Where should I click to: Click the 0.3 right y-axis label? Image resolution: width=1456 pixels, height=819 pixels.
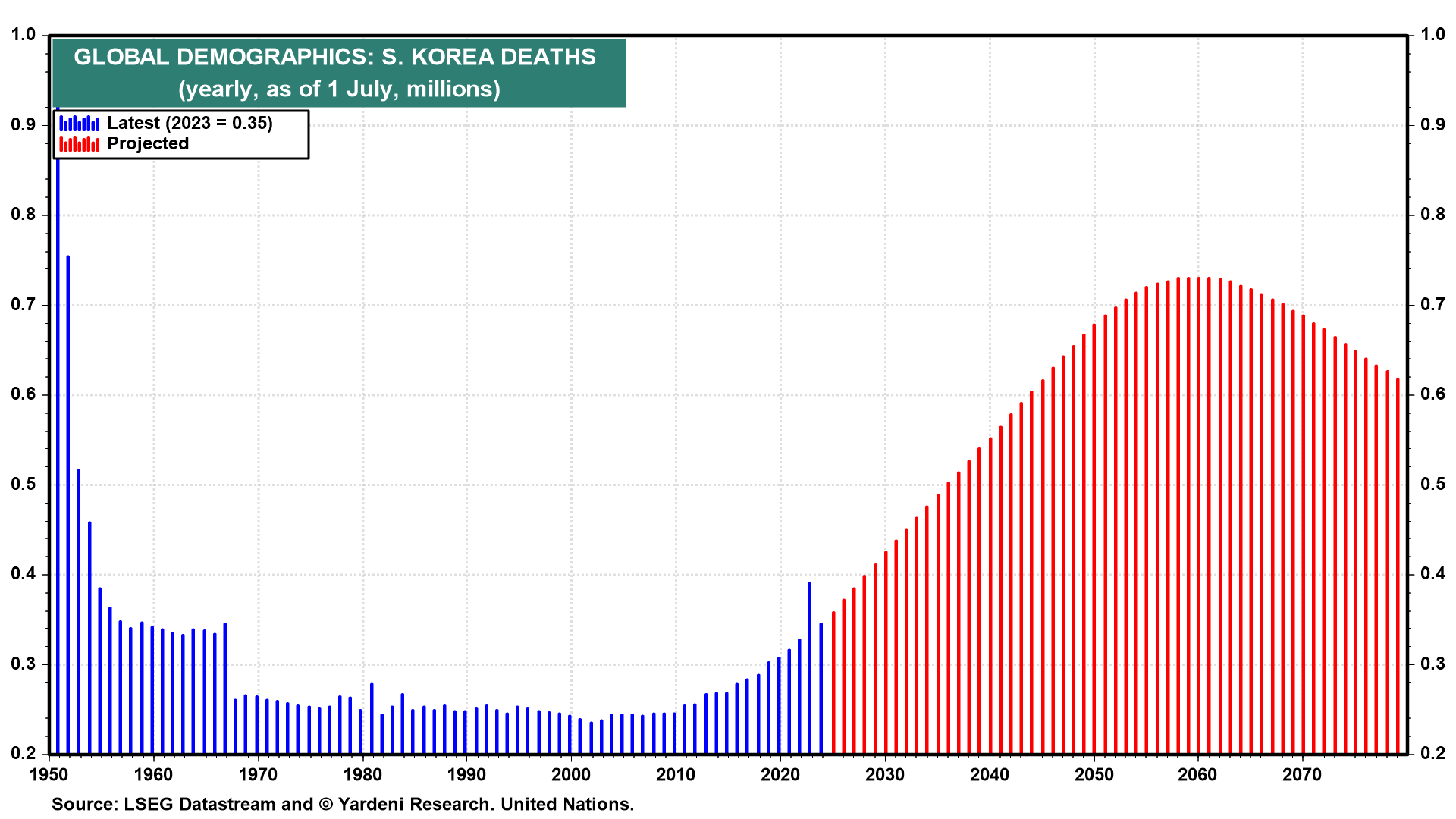[x=1432, y=664]
